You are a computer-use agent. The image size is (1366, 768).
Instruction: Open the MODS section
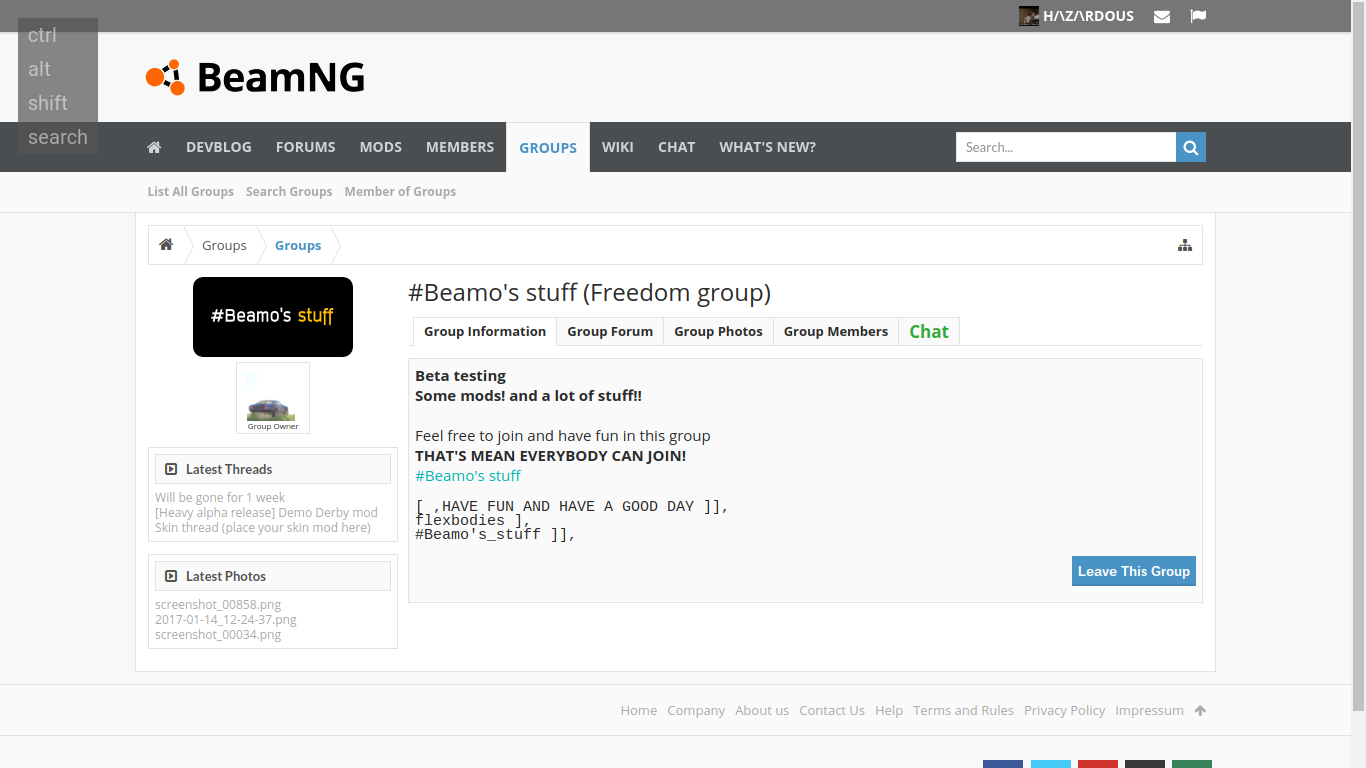tap(381, 147)
